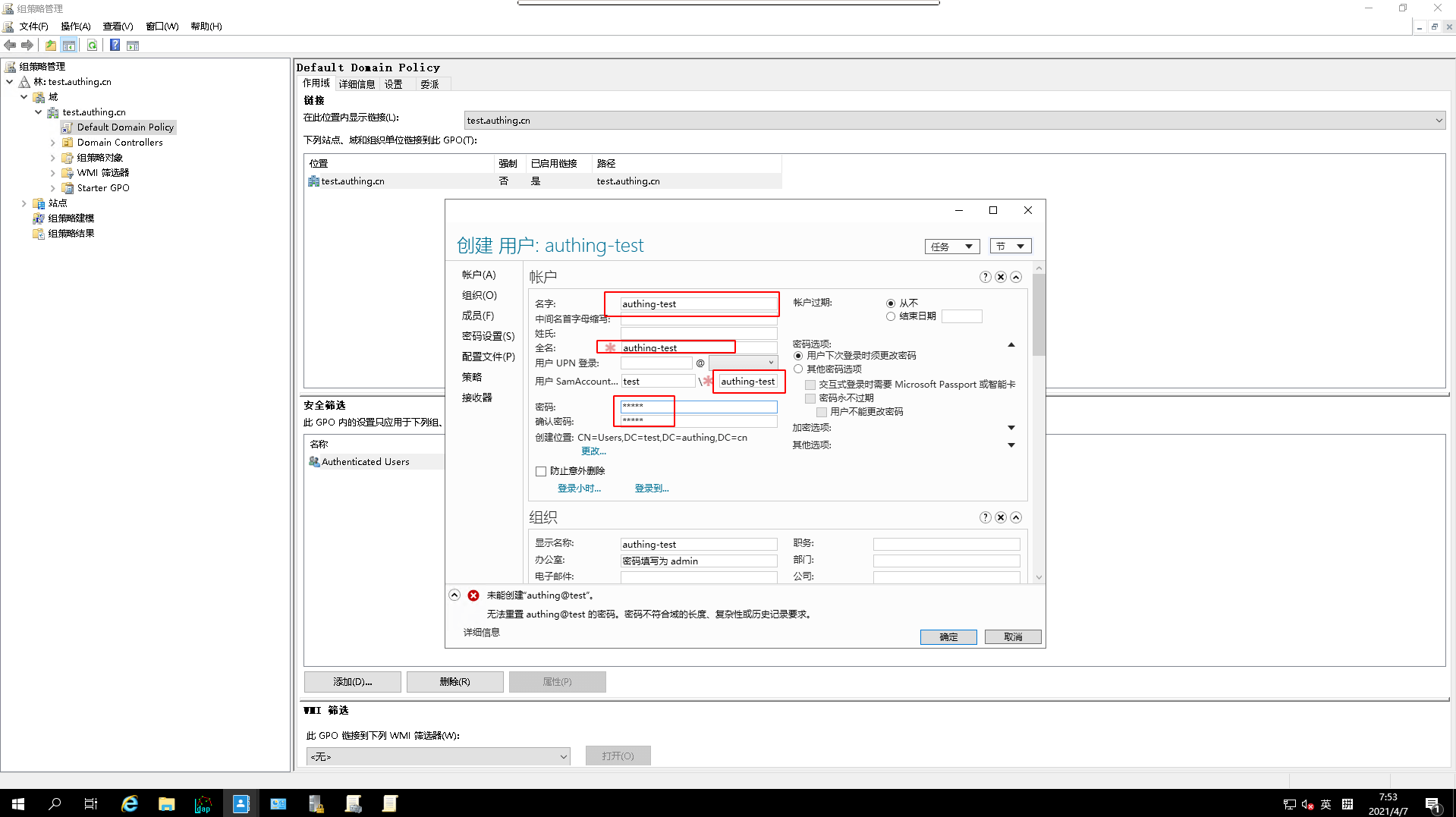Collapse the test.authing.cn tree node
This screenshot has height=817, width=1456.
(38, 112)
